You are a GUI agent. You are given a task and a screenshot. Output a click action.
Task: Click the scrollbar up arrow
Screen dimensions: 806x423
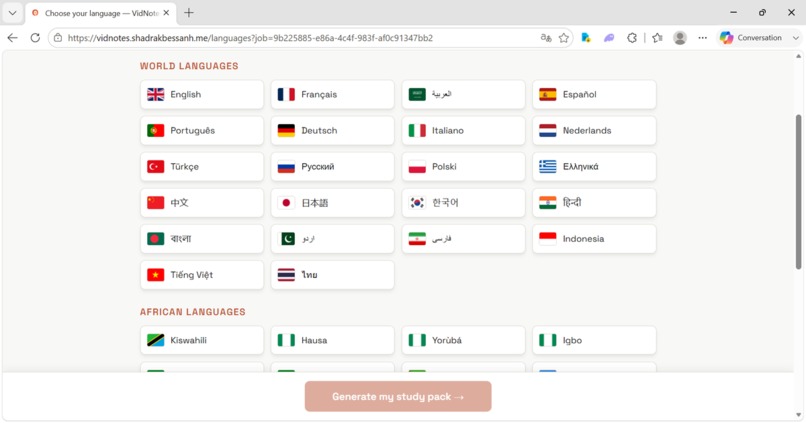[x=798, y=56]
